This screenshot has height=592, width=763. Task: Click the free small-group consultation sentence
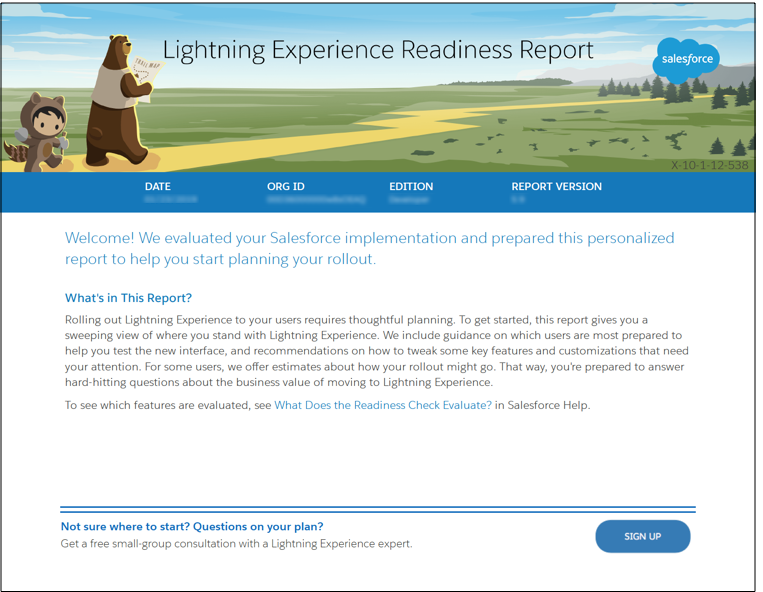tap(236, 543)
